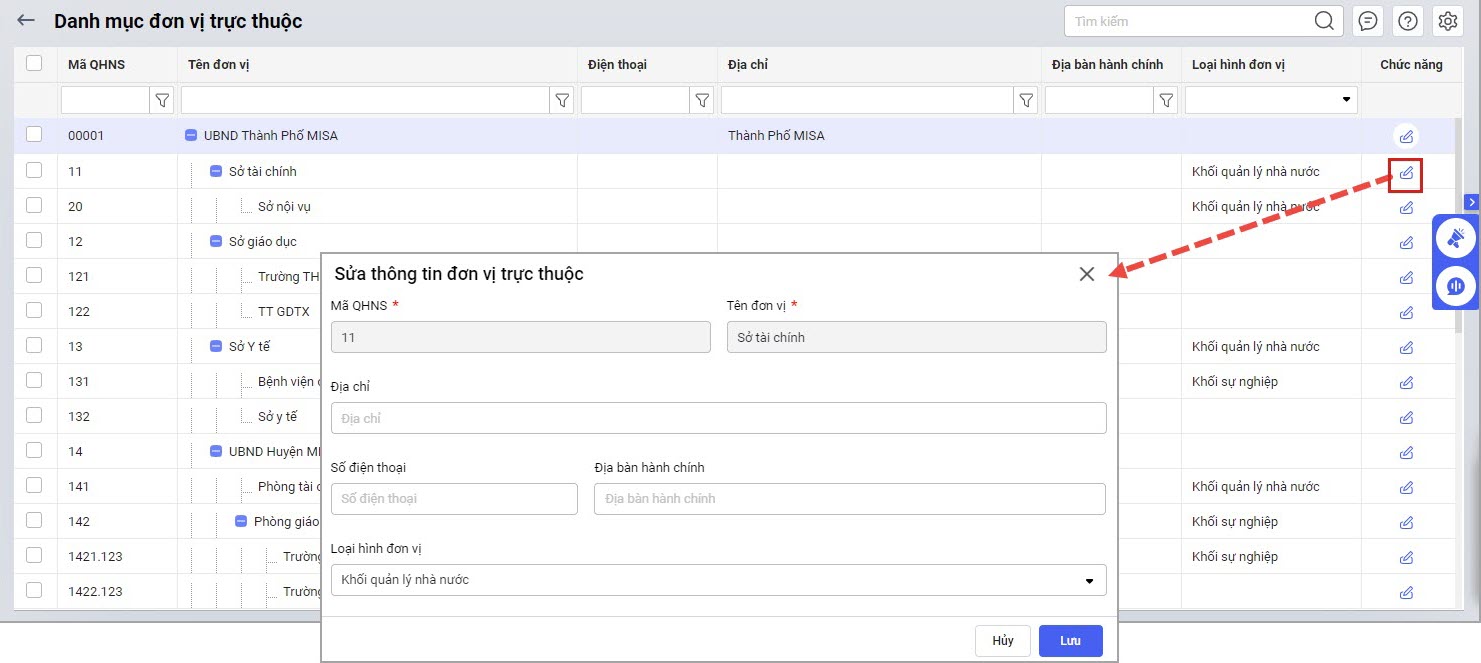Check the box for row 00001
The image size is (1481, 663).
click(34, 135)
